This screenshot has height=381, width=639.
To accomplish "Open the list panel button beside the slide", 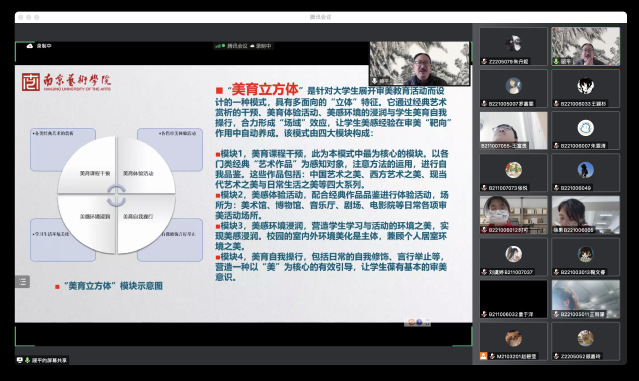I will (x=22, y=282).
